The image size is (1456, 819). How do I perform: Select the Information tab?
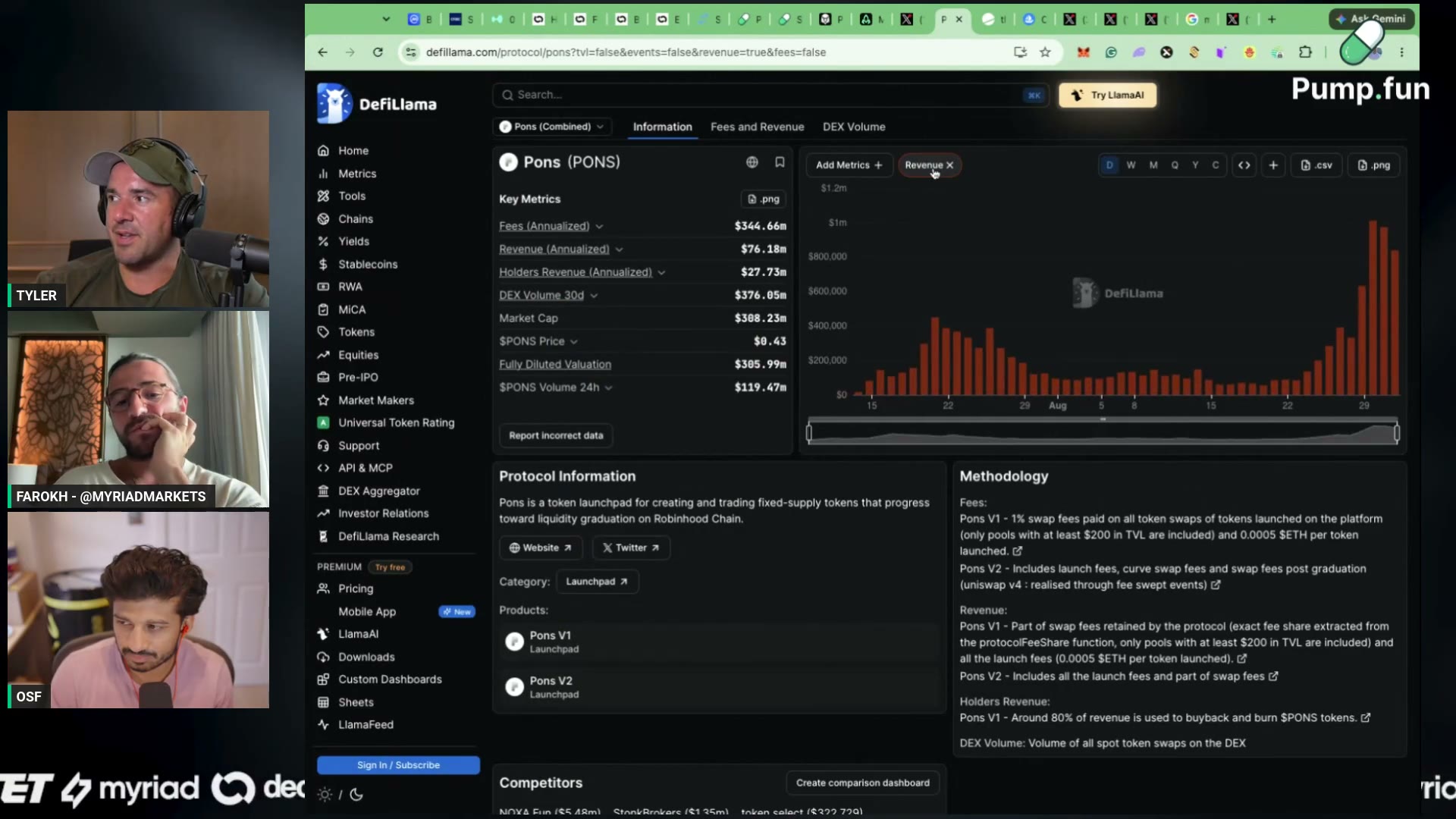pos(662,127)
